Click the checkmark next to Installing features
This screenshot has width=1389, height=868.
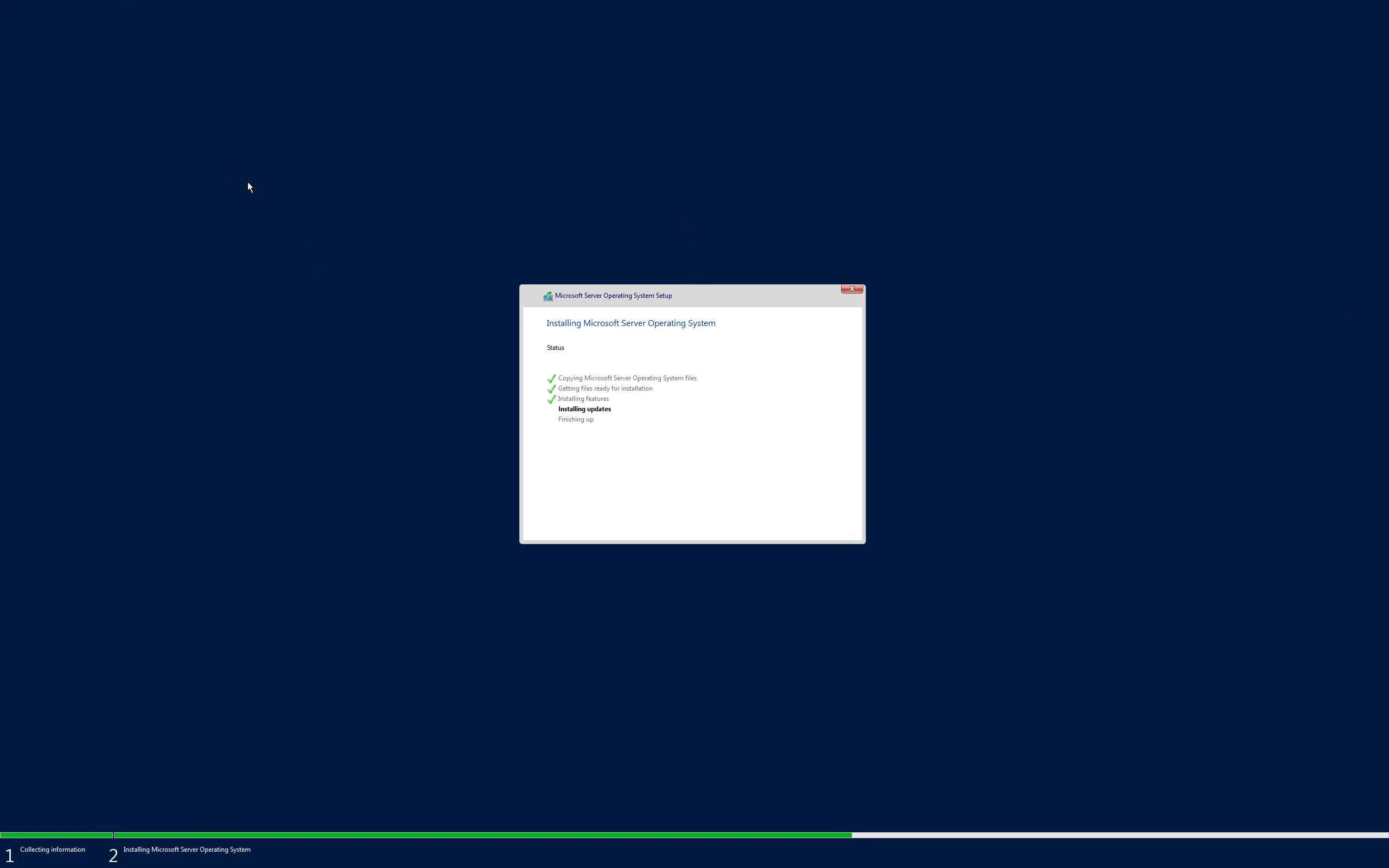coord(551,400)
